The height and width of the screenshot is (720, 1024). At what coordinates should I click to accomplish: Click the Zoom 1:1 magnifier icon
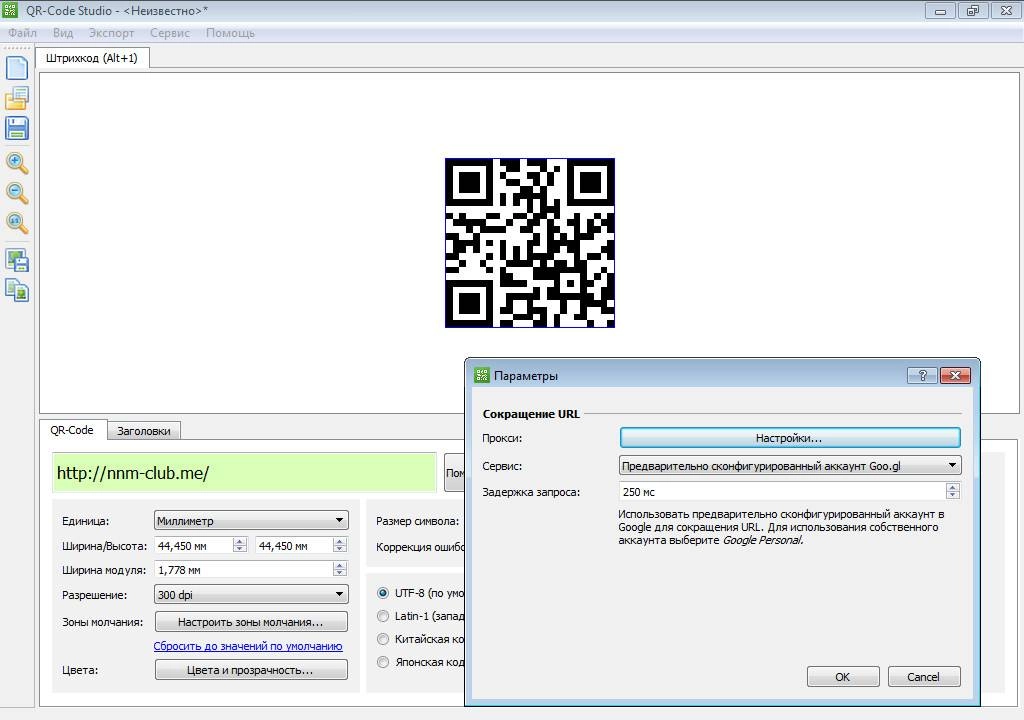pyautogui.click(x=17, y=223)
